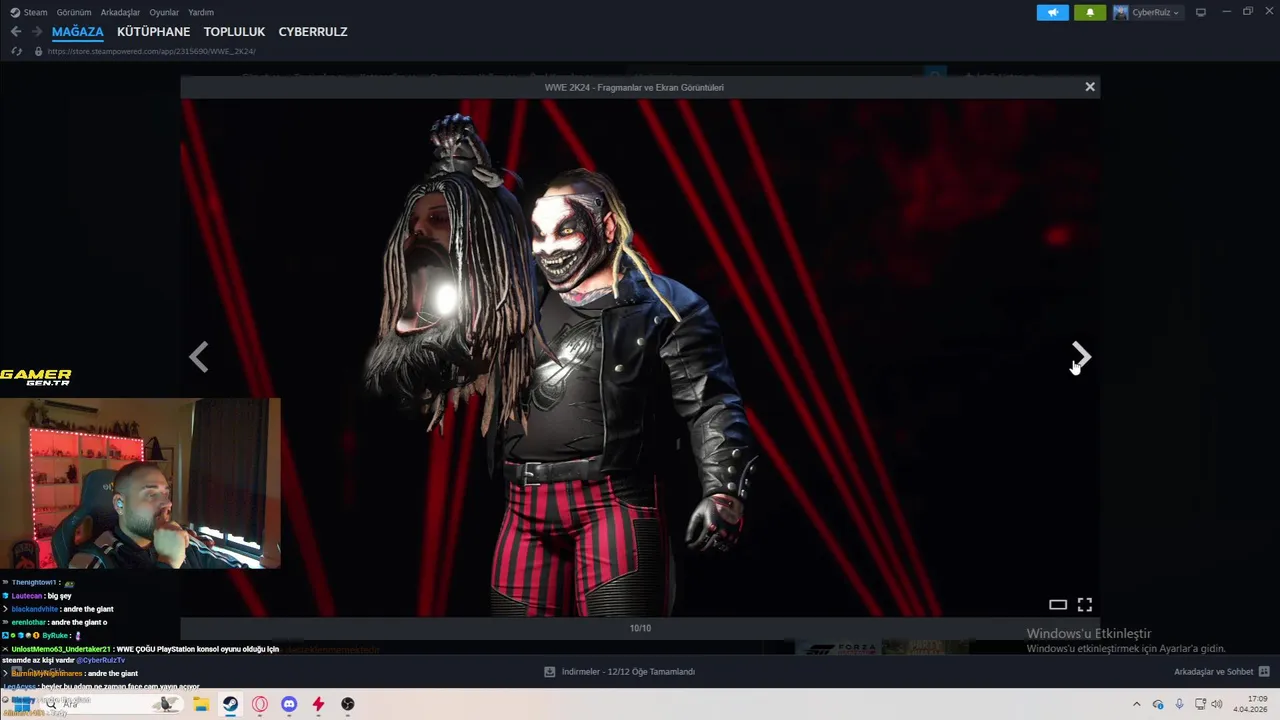Click the cloud sync tray icon

coord(1158,704)
